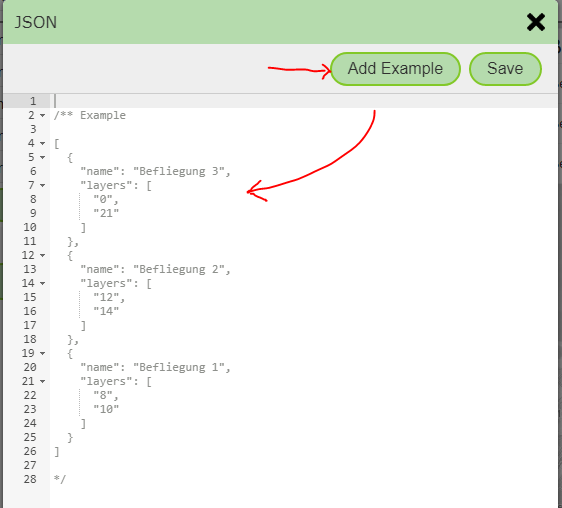This screenshot has width=562, height=508.
Task: Collapse the layers fold at line 21
Action: (x=43, y=381)
